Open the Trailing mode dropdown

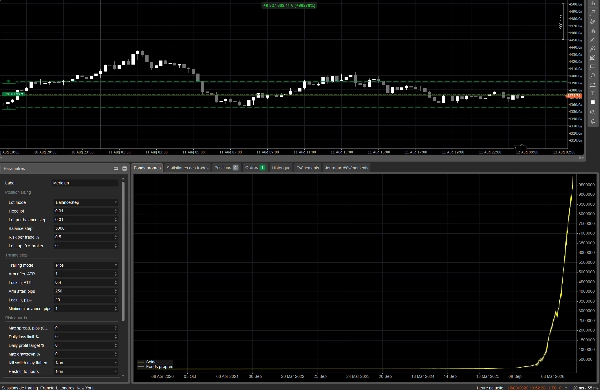point(86,265)
